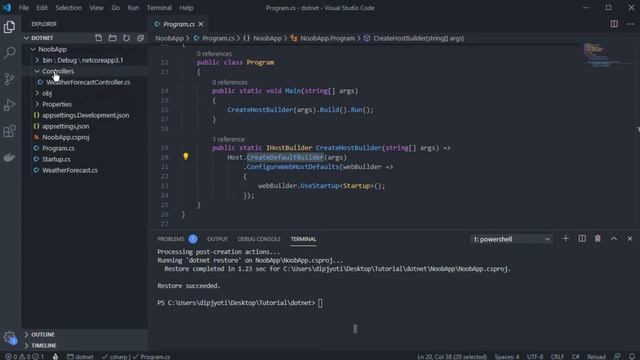Open editor More Actions ellipsis

pyautogui.click(x=630, y=24)
